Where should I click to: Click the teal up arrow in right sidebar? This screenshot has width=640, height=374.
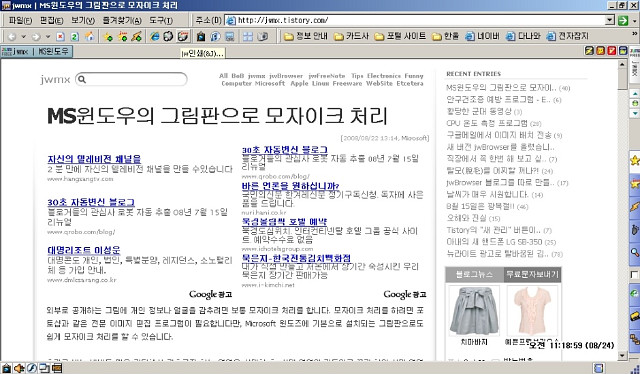(635, 94)
